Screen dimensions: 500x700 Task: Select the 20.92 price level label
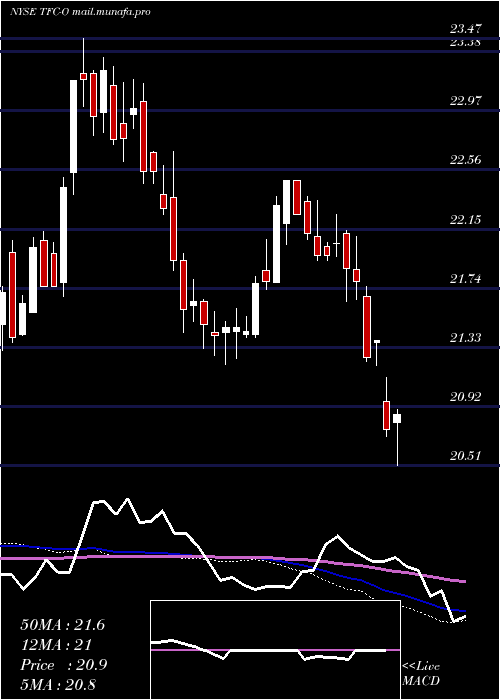click(466, 397)
